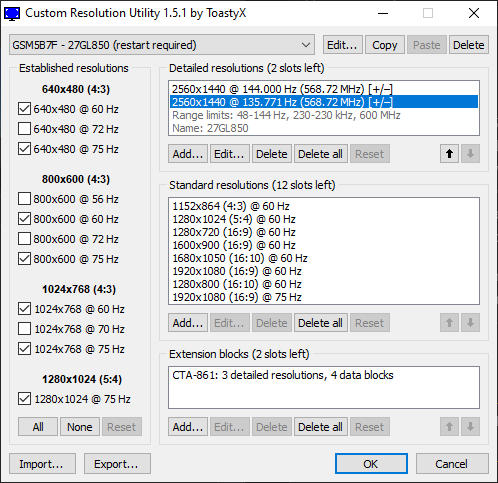
Task: Confirm changes with OK button
Action: [x=371, y=464]
